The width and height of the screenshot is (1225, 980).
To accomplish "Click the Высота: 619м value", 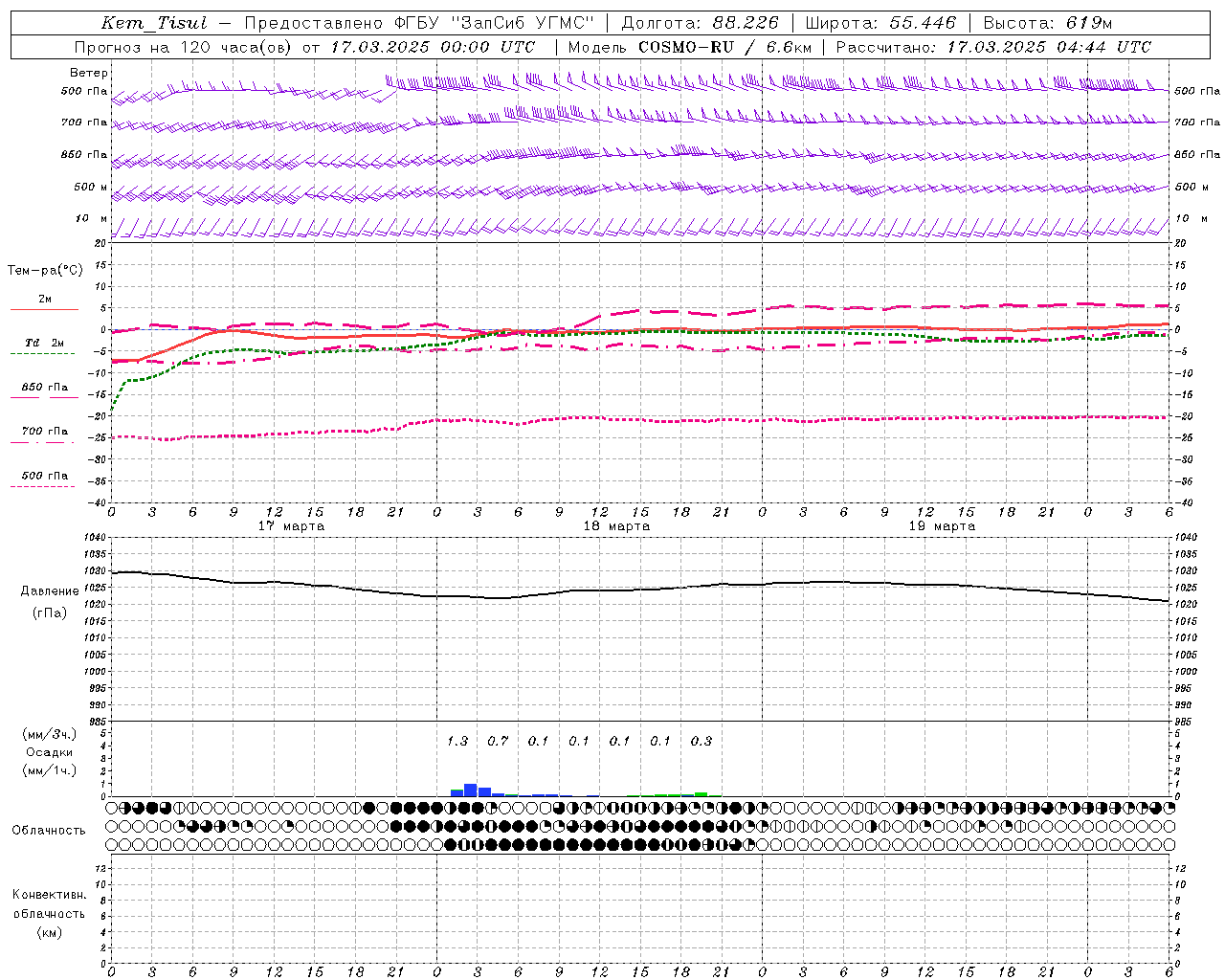I will [1048, 23].
